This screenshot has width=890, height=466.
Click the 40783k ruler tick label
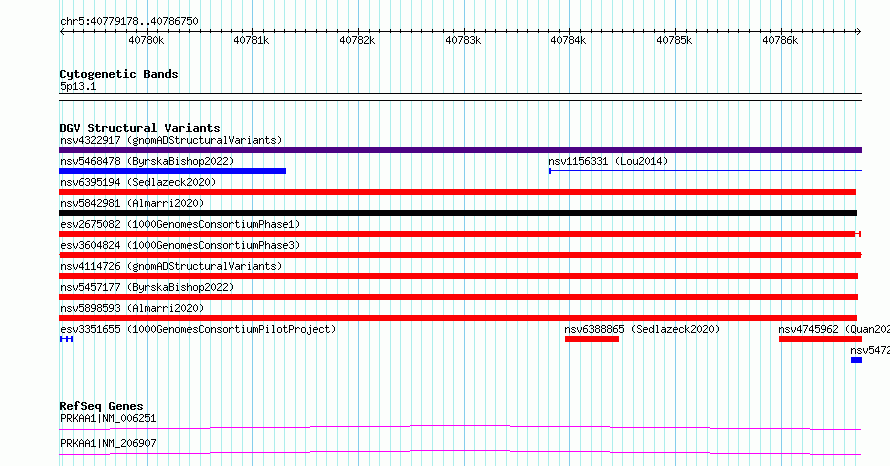463,40
